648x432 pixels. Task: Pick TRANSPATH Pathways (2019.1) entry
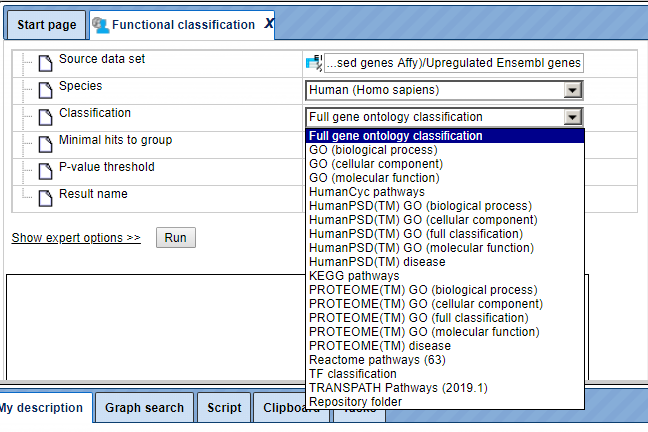coord(398,388)
